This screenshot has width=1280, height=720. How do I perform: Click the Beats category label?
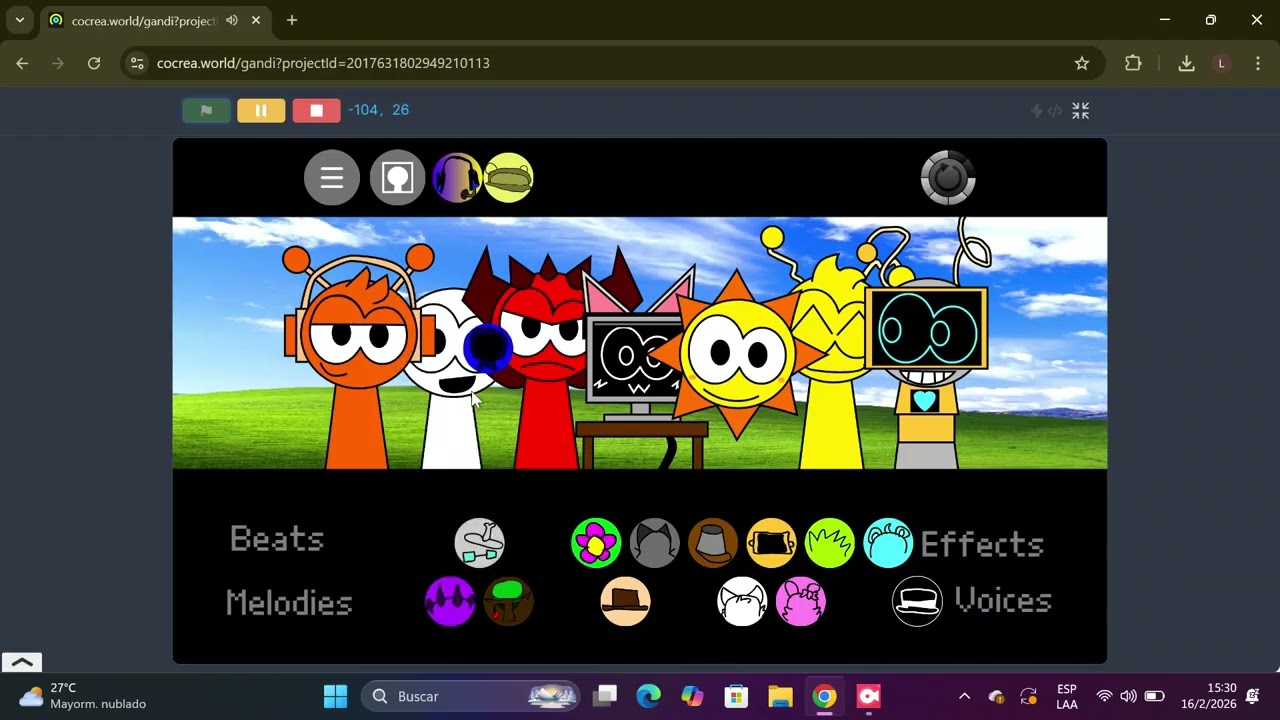pos(277,540)
